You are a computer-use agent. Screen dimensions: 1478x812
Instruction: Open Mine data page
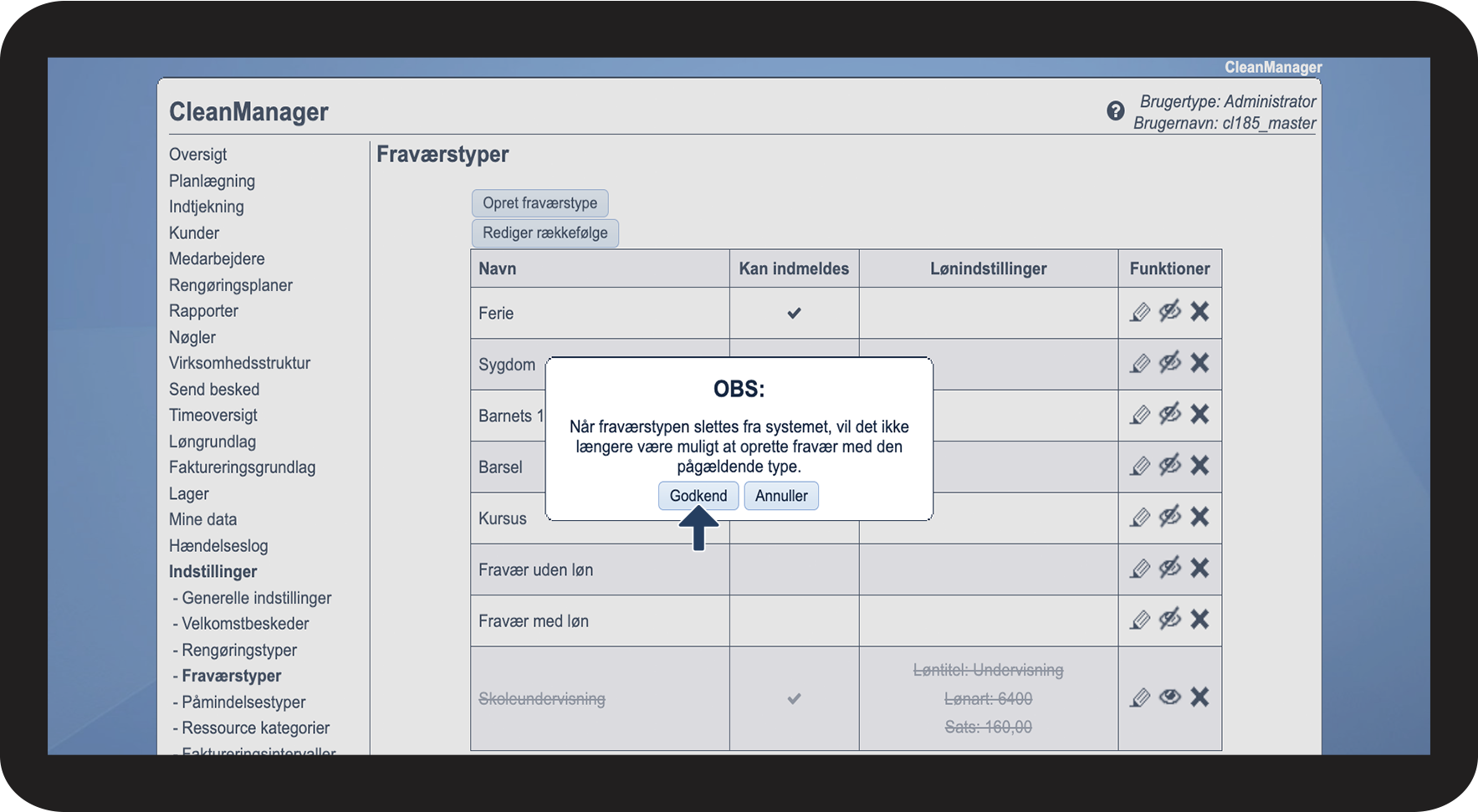tap(203, 520)
